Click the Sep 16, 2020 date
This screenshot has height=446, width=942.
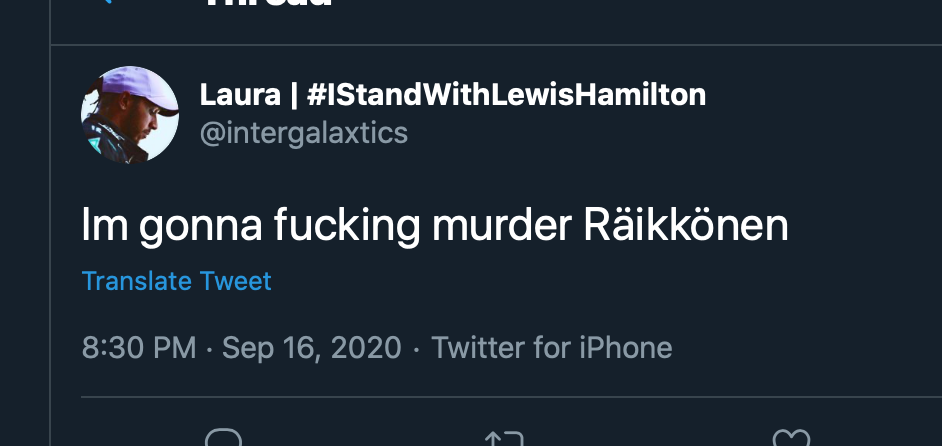point(311,347)
